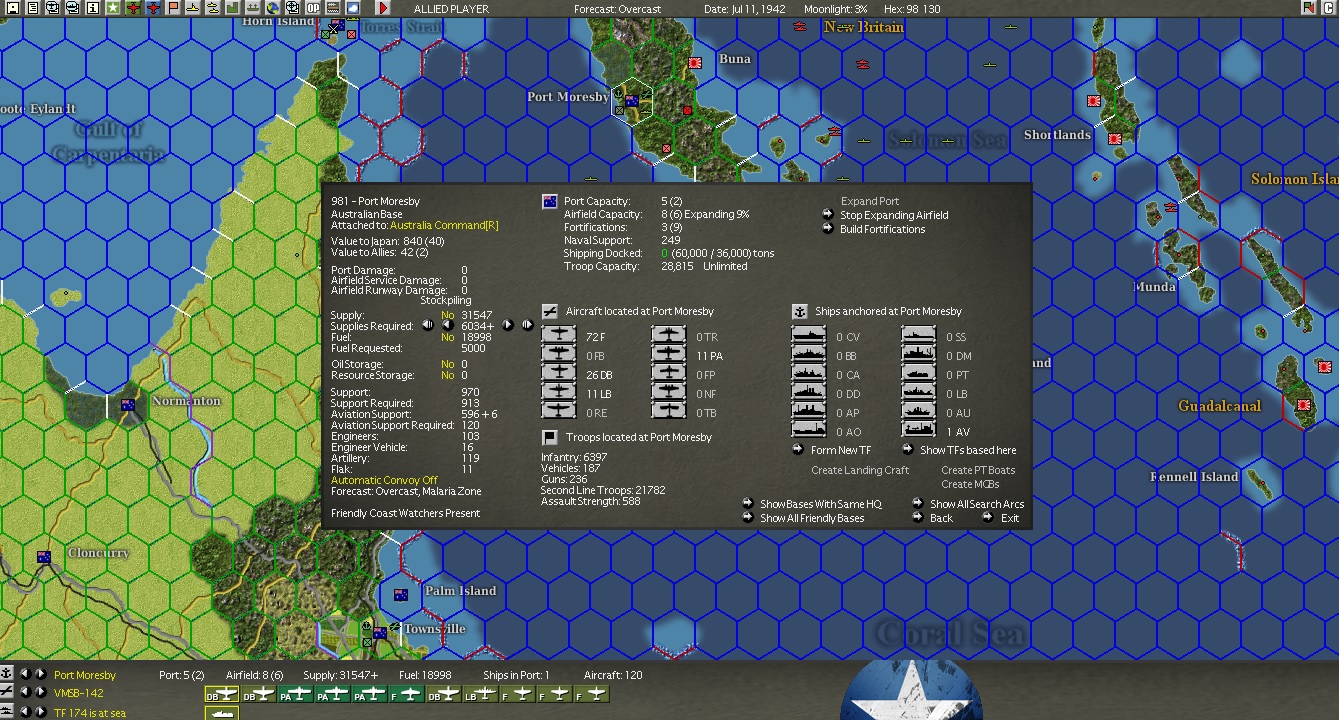
Task: Click 'VMSB-142' in bottom bar
Action: (x=79, y=693)
